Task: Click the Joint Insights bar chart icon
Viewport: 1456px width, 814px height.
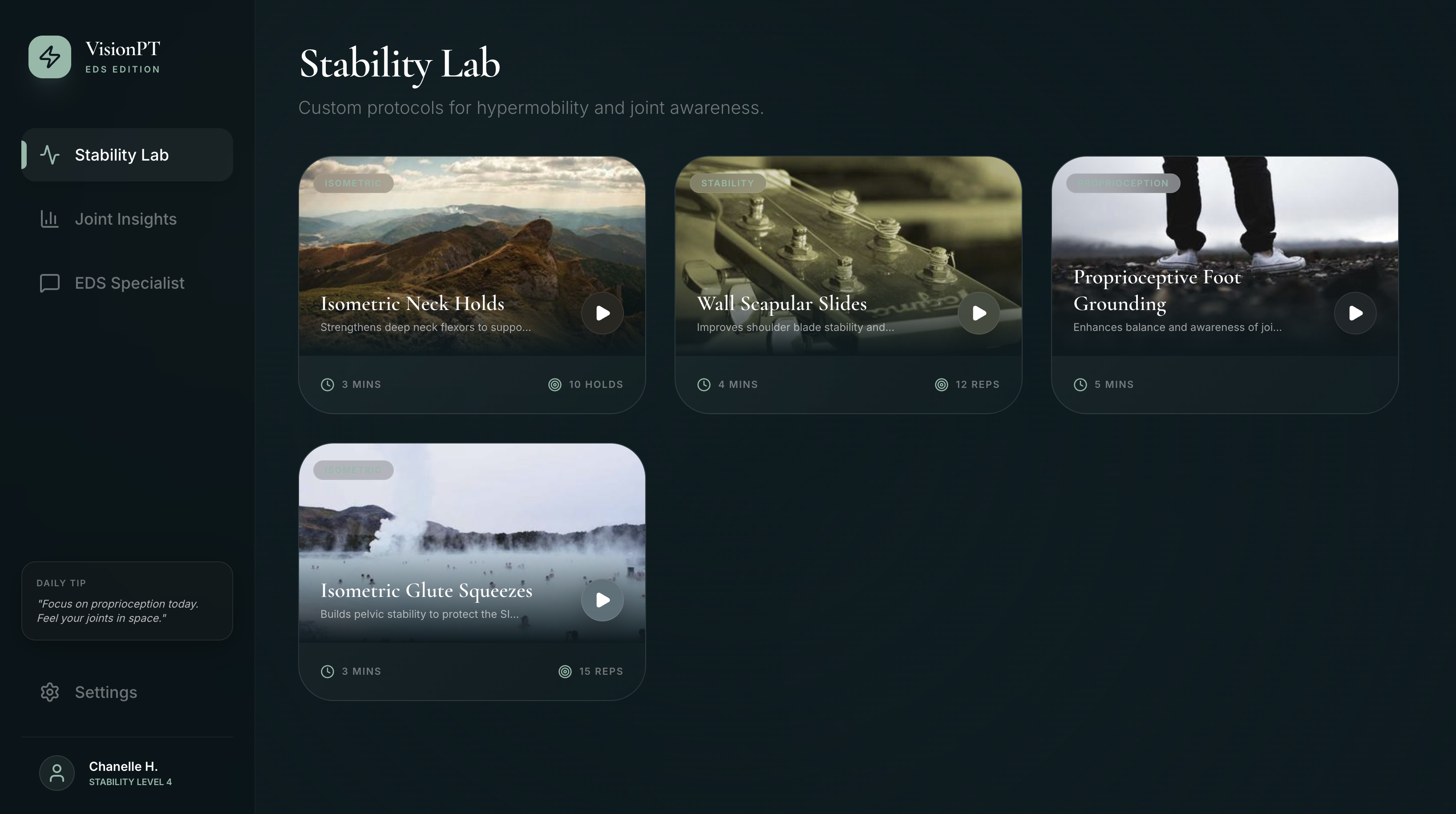Action: pos(50,218)
